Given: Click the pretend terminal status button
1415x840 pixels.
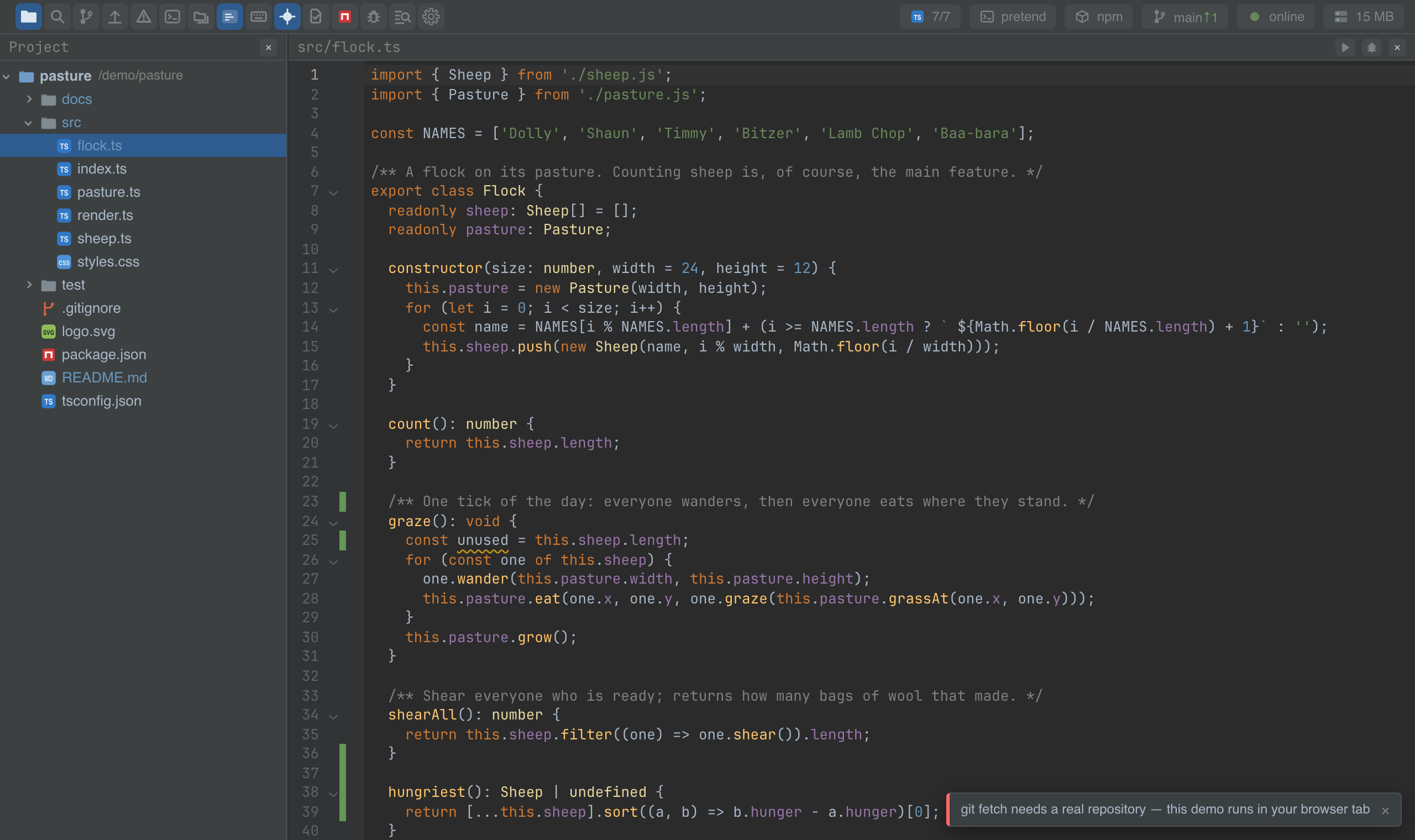Looking at the screenshot, I should [1013, 17].
